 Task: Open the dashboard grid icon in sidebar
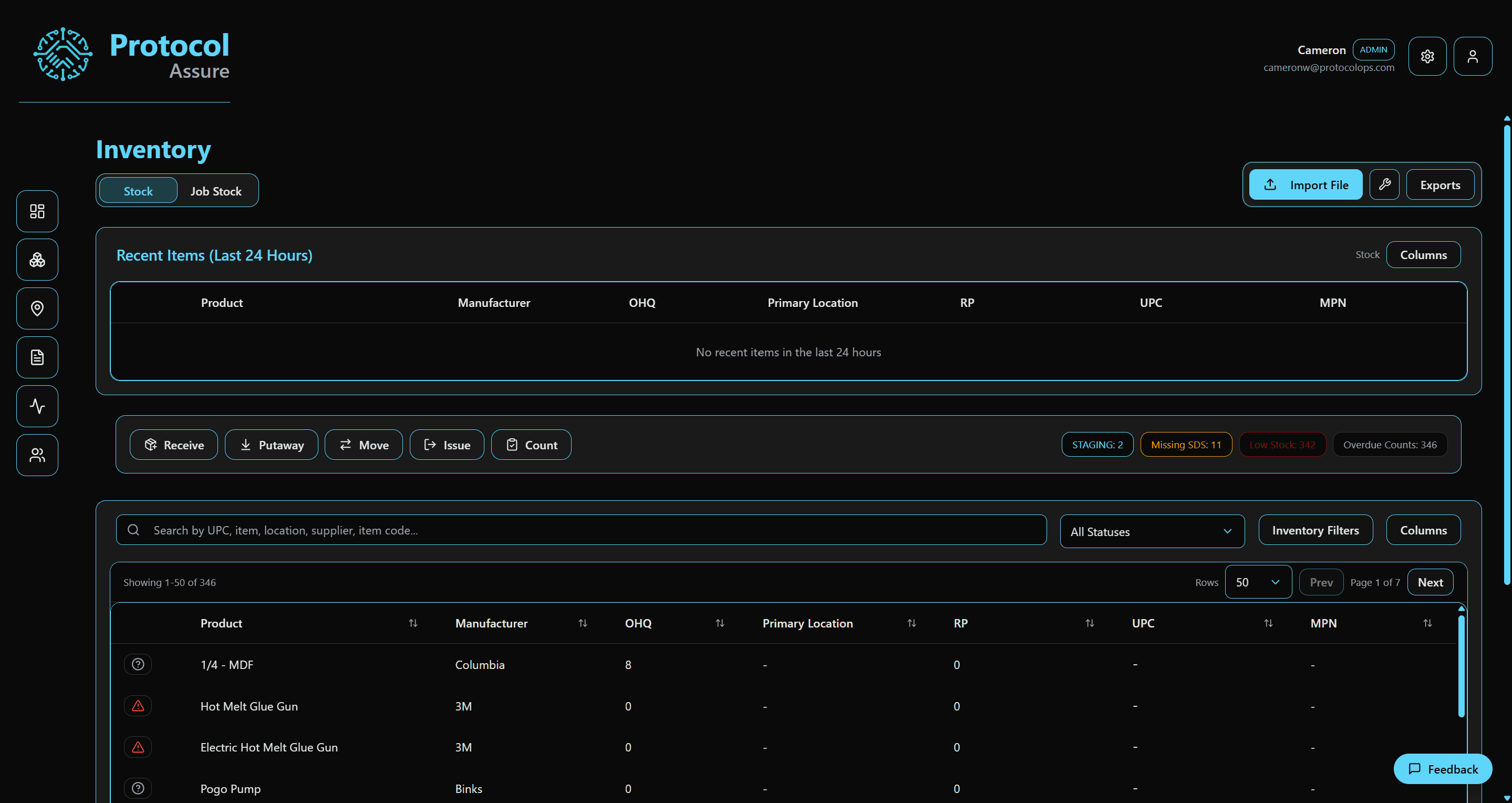tap(36, 211)
